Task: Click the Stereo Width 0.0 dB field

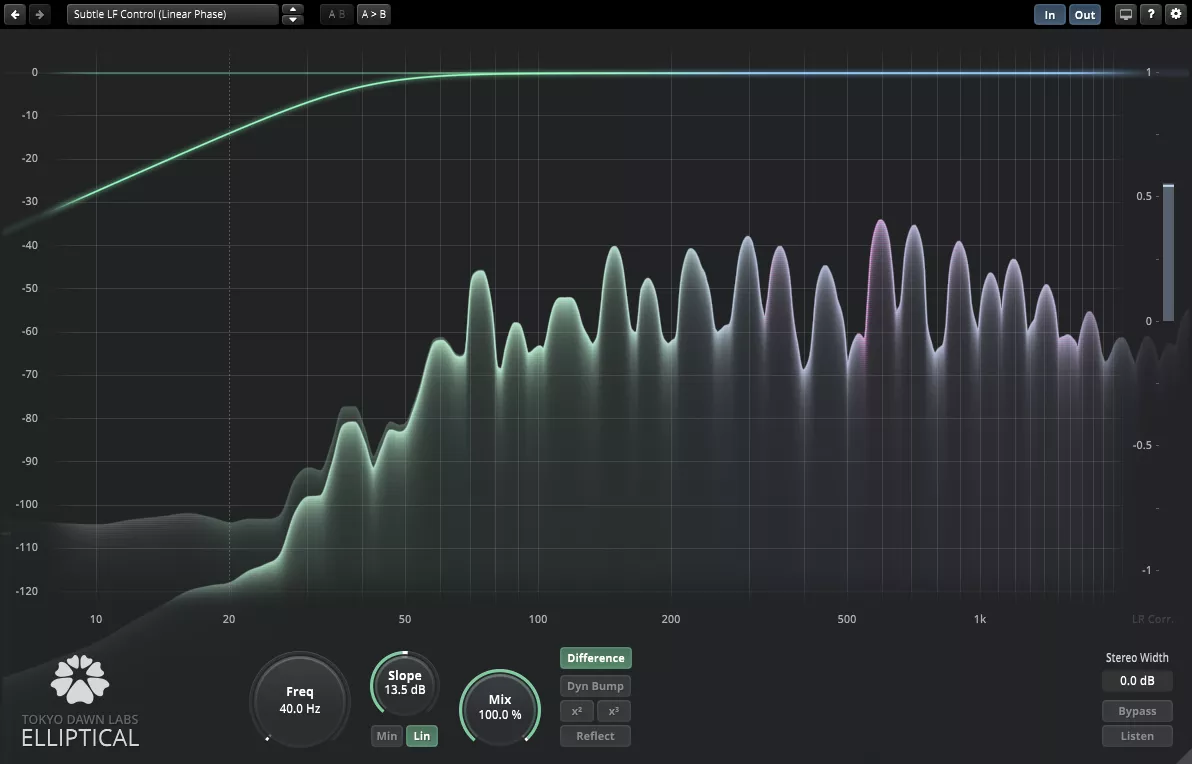Action: coord(1137,681)
